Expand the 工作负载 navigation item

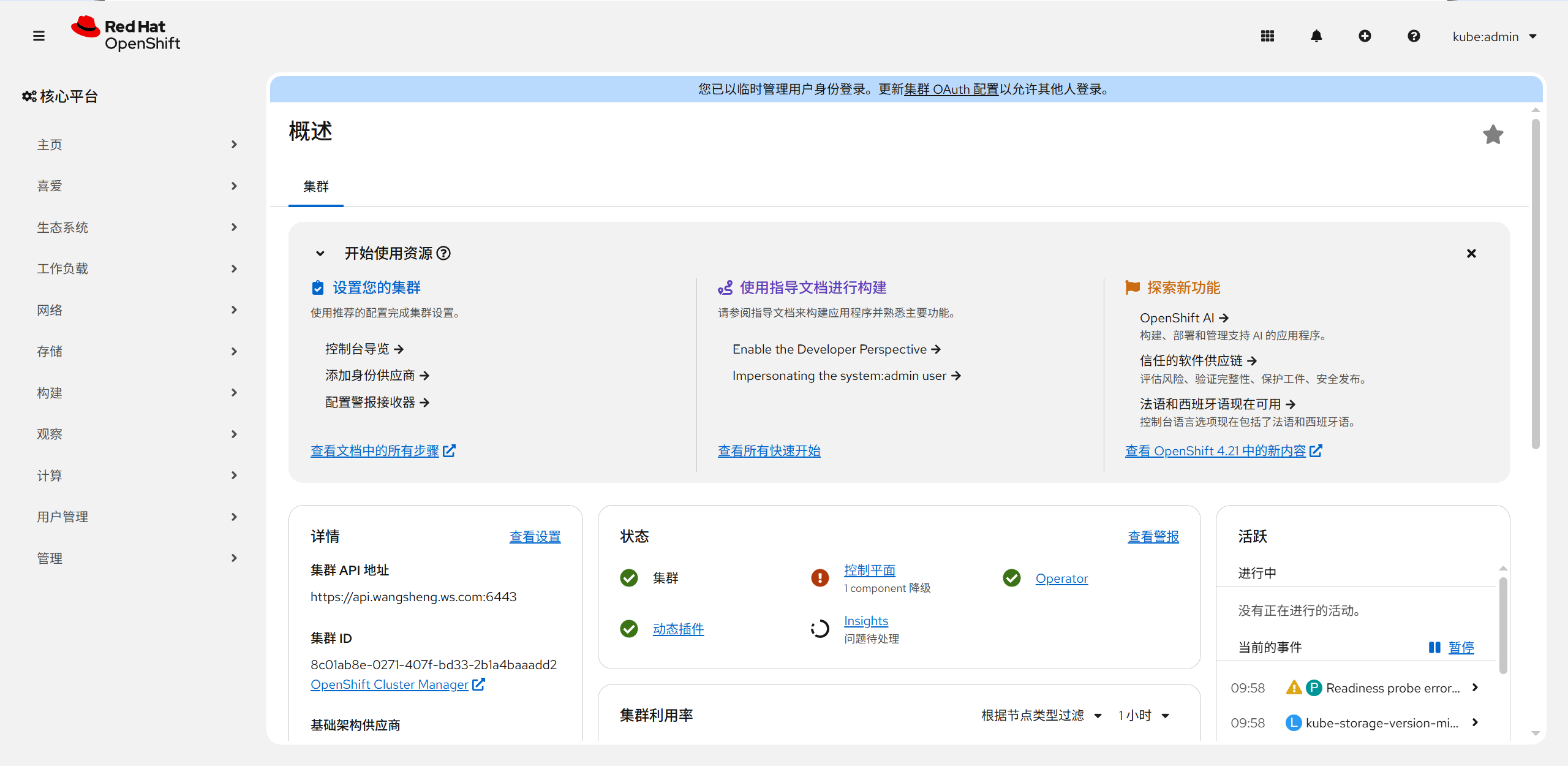coord(136,268)
